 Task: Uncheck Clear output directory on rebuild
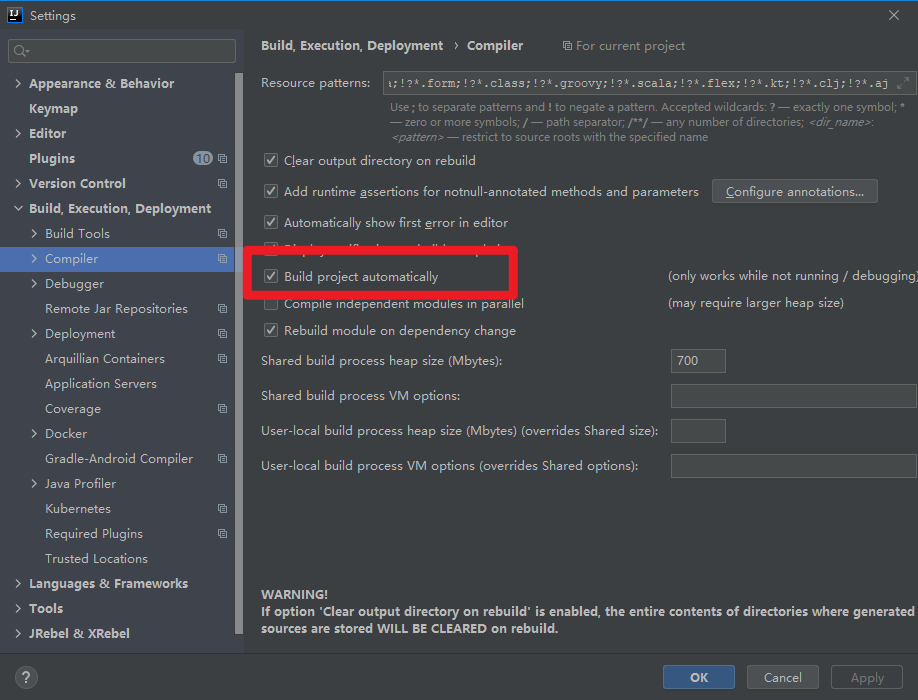[x=271, y=160]
